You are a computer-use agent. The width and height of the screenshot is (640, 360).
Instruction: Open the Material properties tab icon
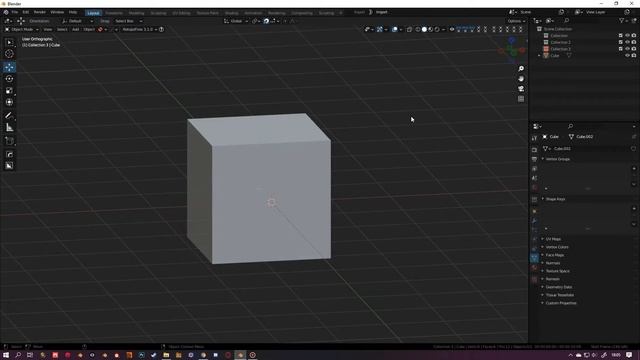point(534,268)
